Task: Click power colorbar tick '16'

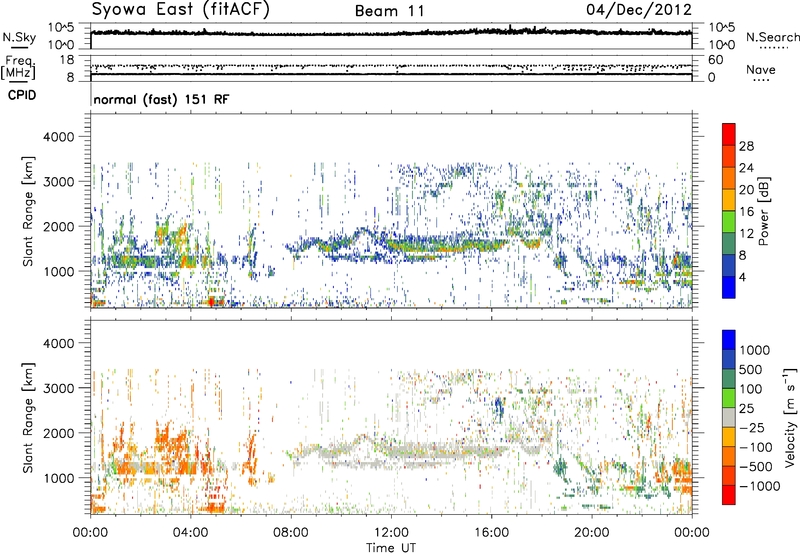Action: point(746,211)
